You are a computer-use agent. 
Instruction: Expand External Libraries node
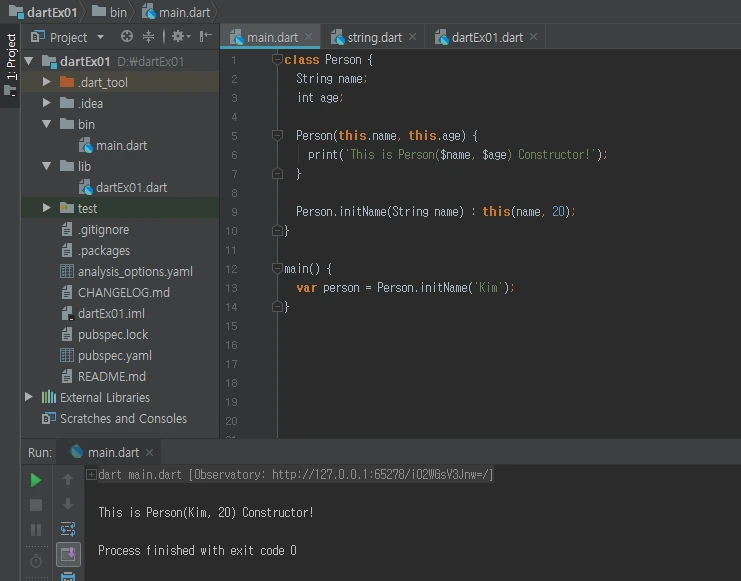click(x=29, y=397)
